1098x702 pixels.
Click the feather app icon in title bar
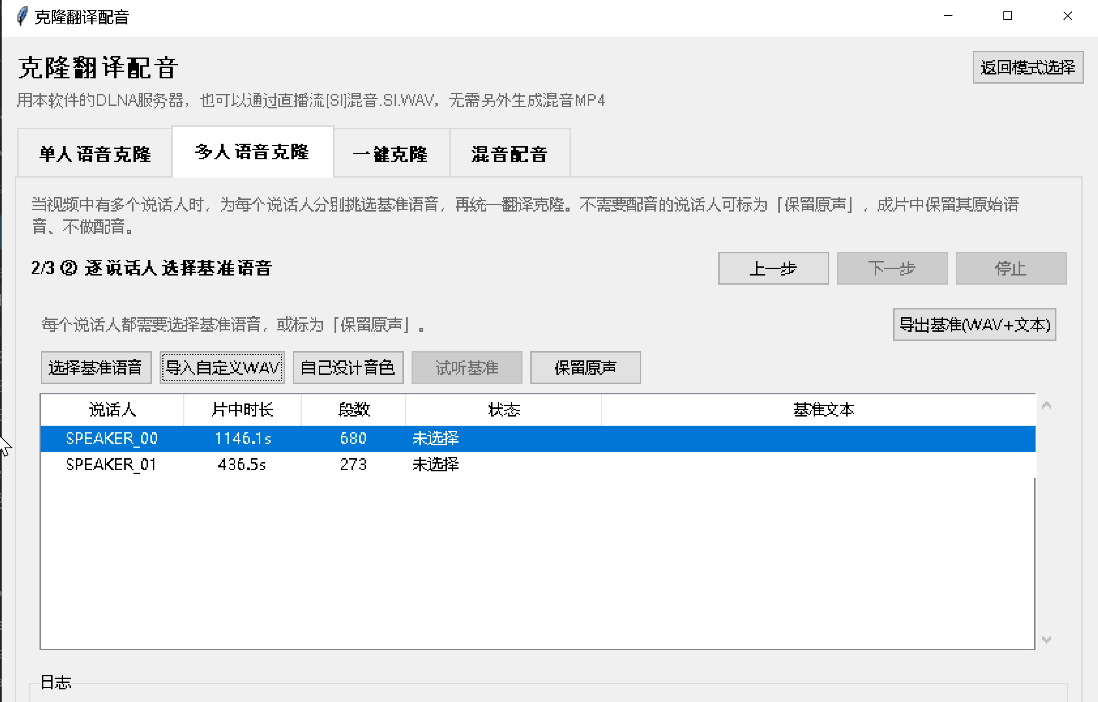click(22, 16)
